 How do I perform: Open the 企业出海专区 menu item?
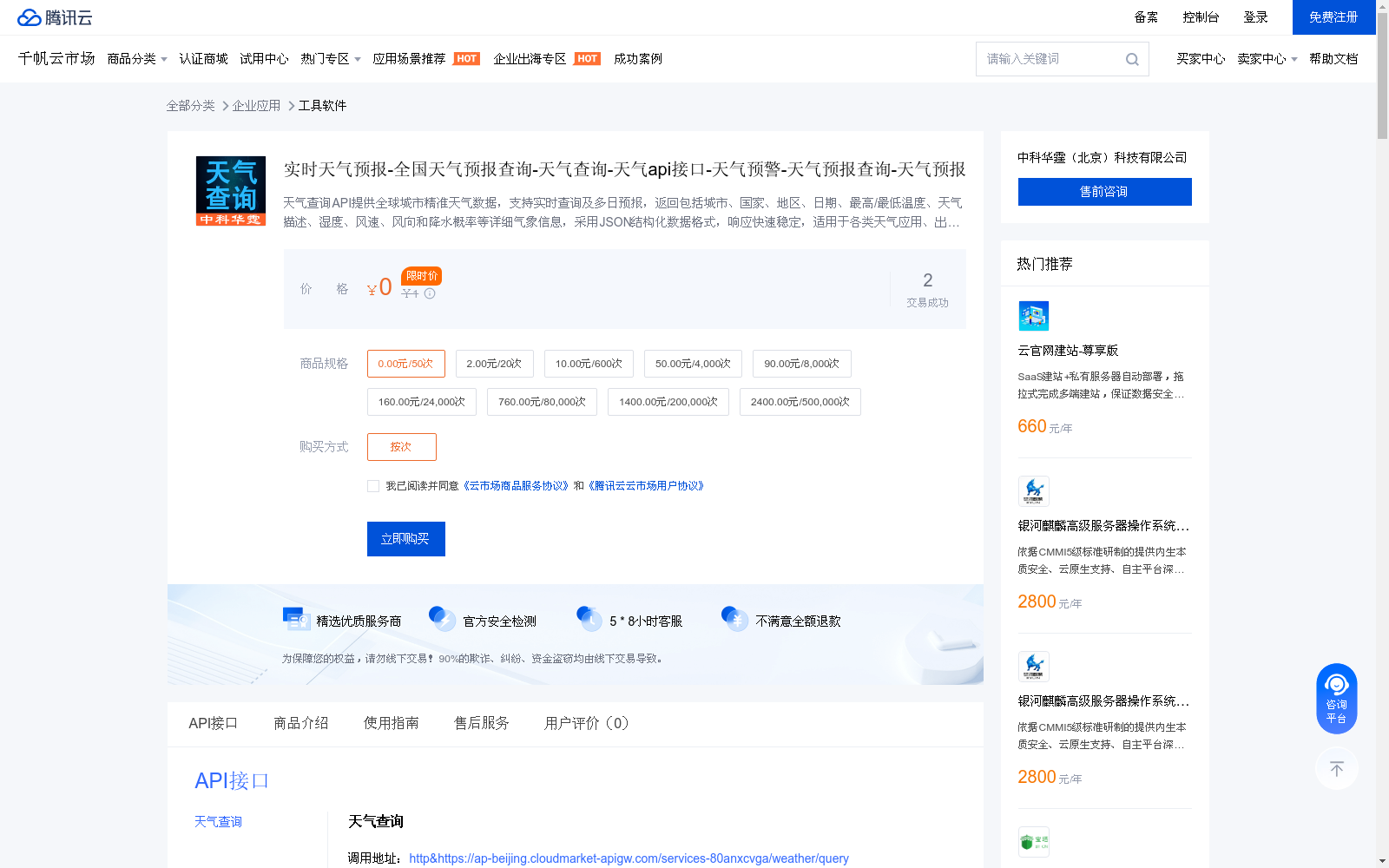point(530,59)
